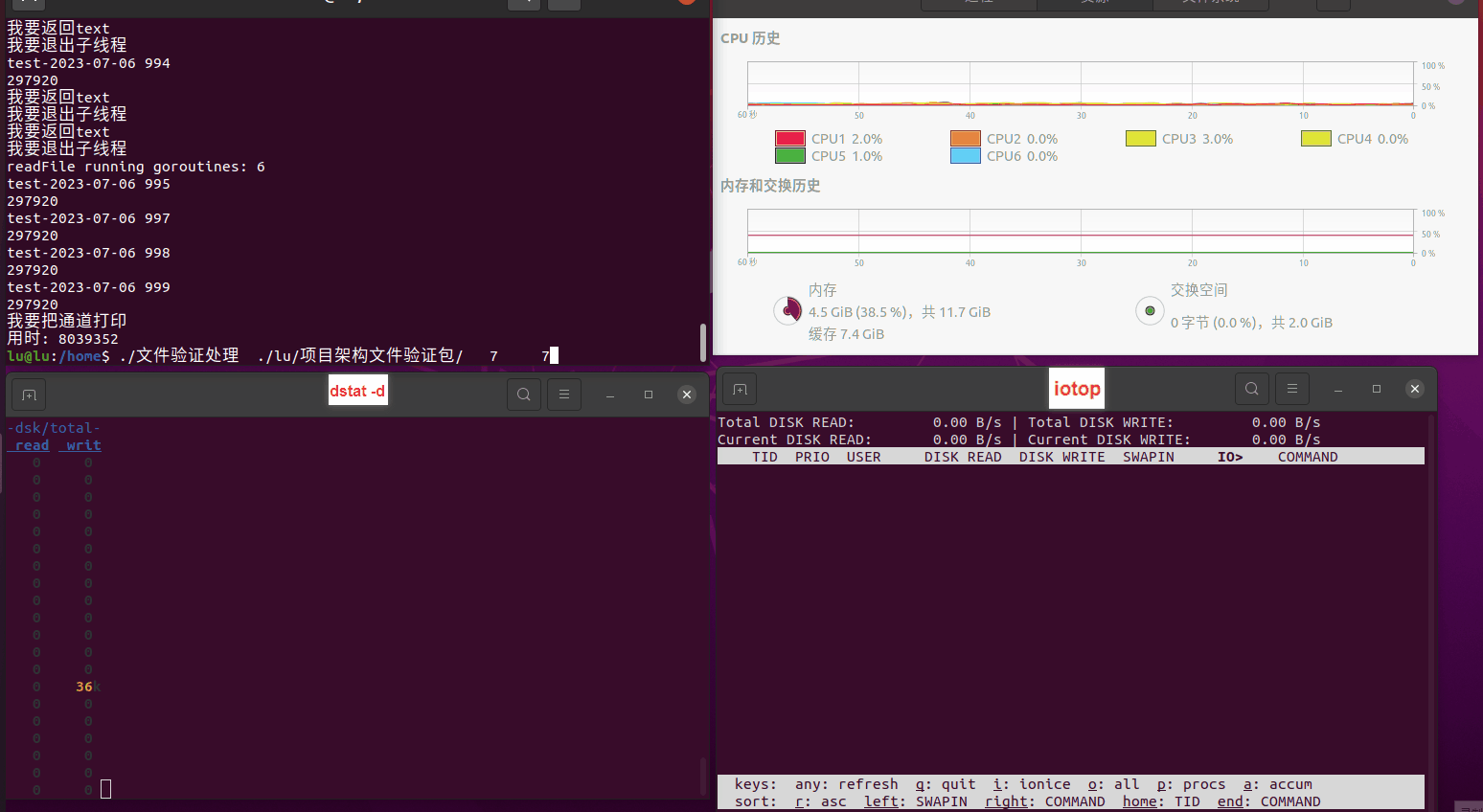
Task: Minimize the iotop terminal window
Action: click(x=1338, y=389)
